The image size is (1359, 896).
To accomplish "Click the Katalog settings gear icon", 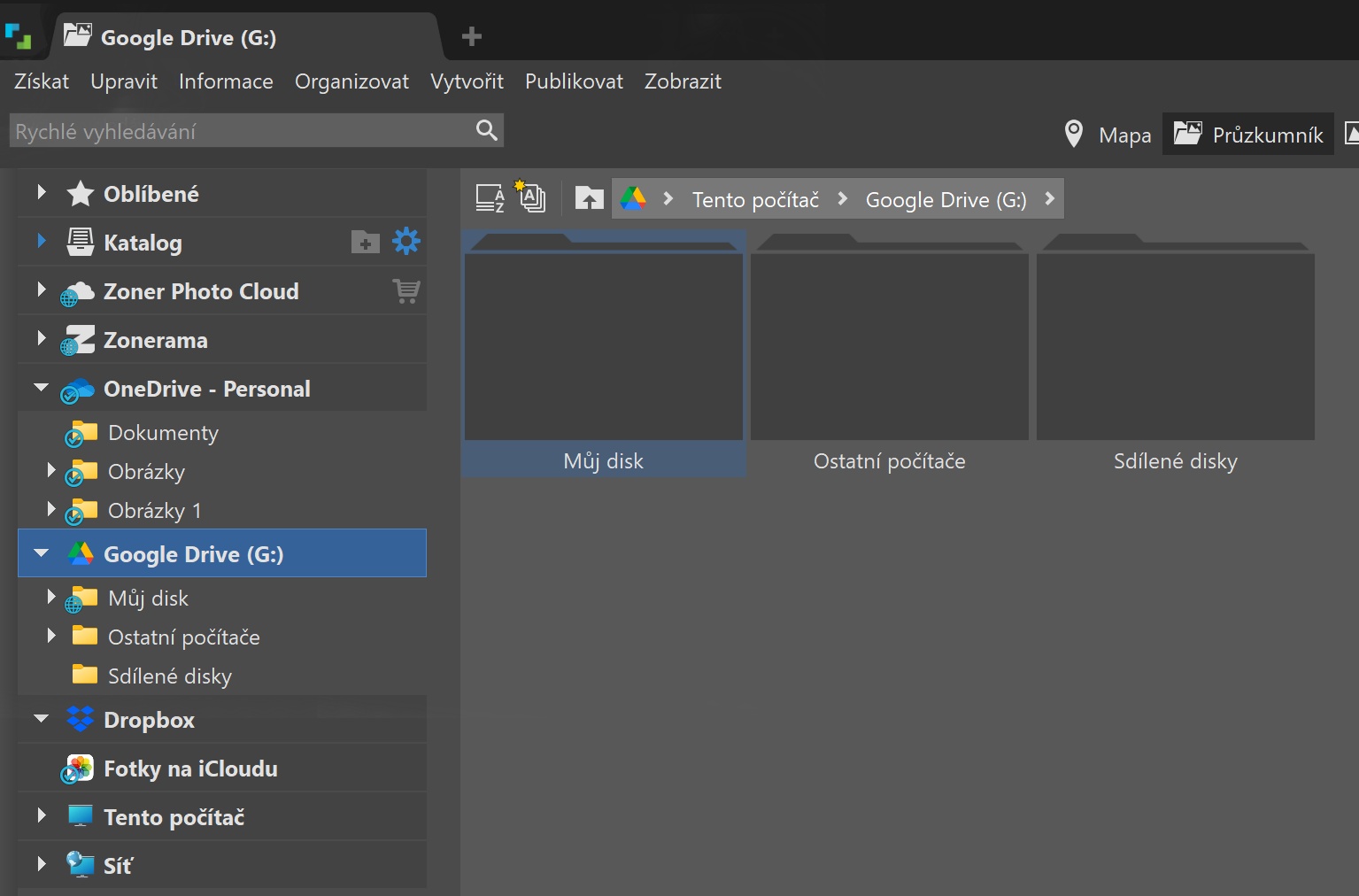I will (x=406, y=241).
